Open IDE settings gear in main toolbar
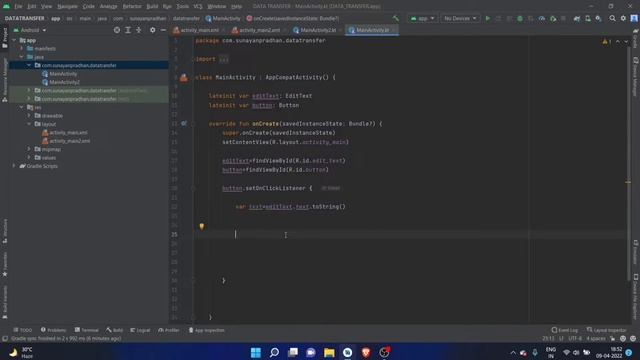Screen dimensions: 640x360 click(x=623, y=18)
